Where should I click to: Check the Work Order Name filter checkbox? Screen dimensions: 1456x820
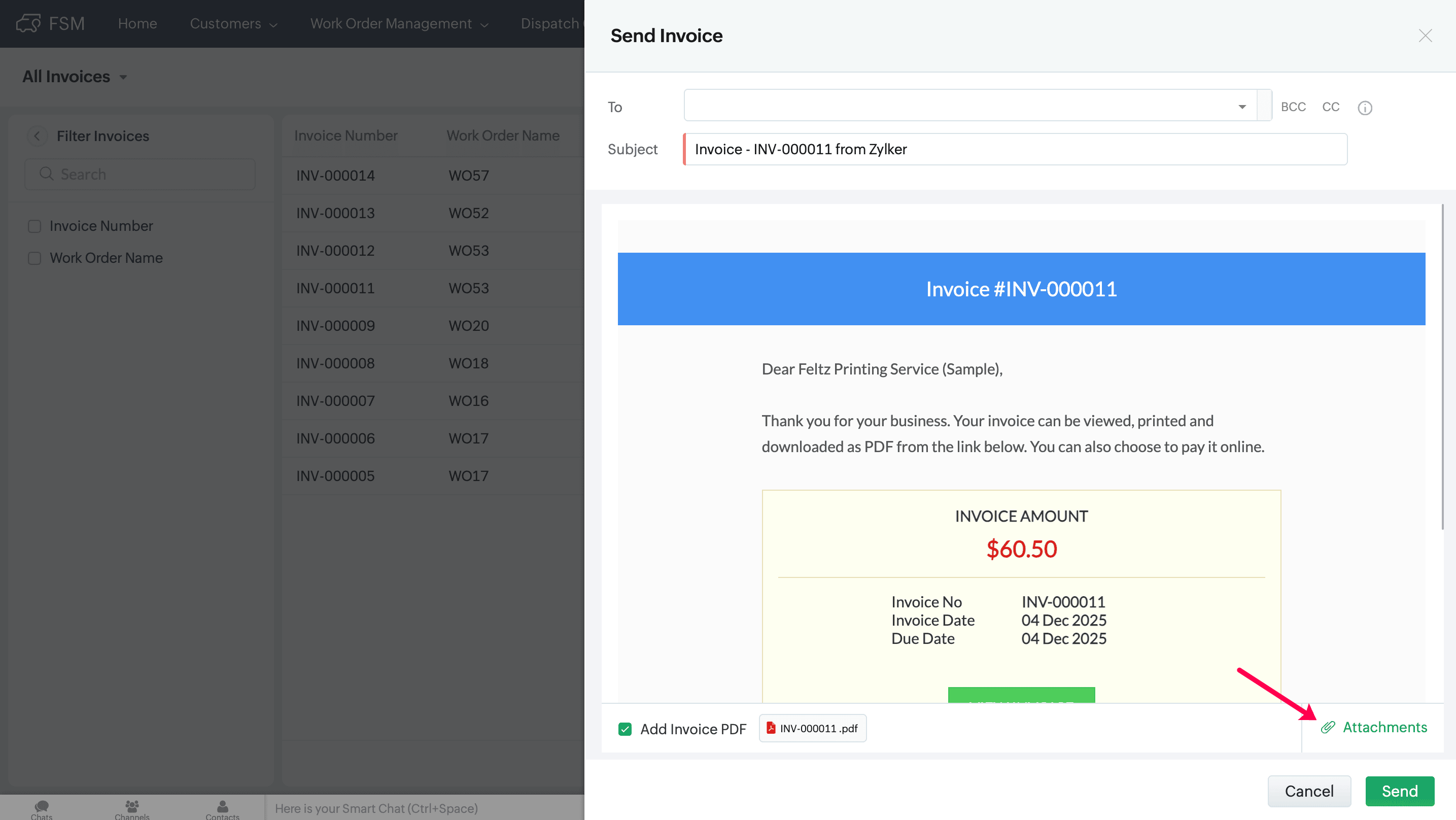point(34,258)
